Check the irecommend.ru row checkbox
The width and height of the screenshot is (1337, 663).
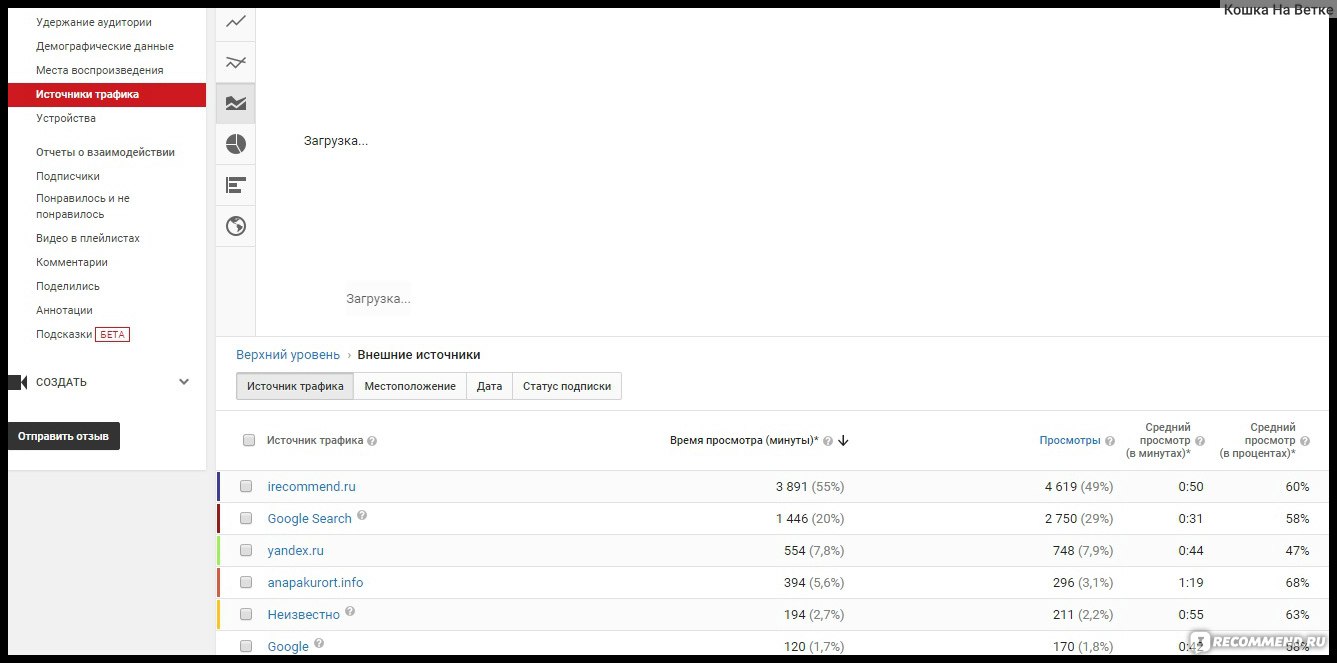click(x=246, y=487)
